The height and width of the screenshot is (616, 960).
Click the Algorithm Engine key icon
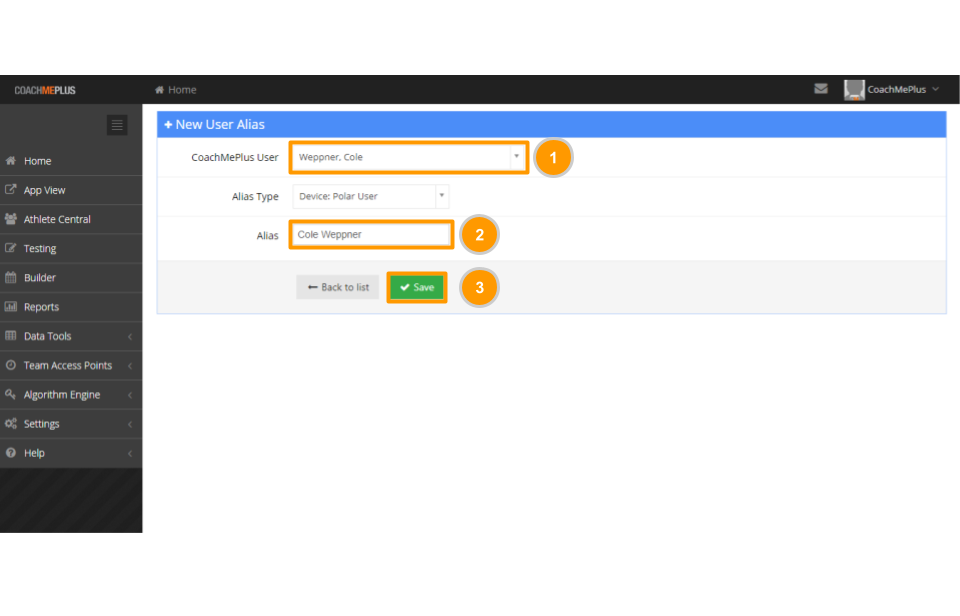pos(11,394)
